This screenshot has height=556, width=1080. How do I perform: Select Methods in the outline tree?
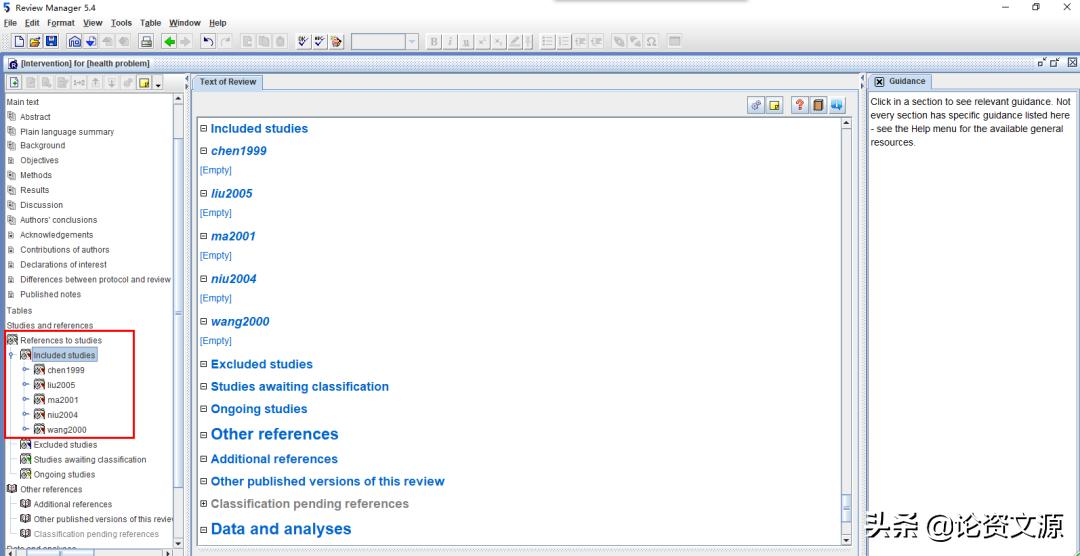(36, 175)
